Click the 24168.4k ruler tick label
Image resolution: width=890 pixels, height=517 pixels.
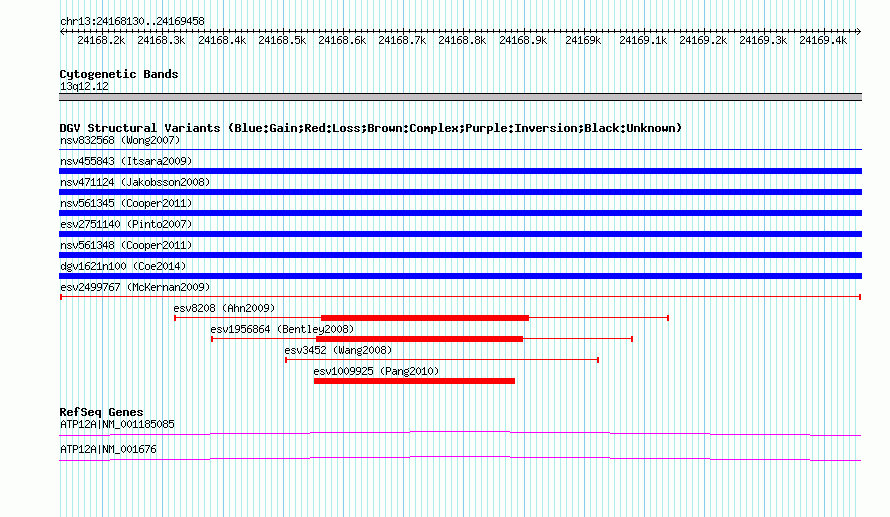click(x=222, y=40)
